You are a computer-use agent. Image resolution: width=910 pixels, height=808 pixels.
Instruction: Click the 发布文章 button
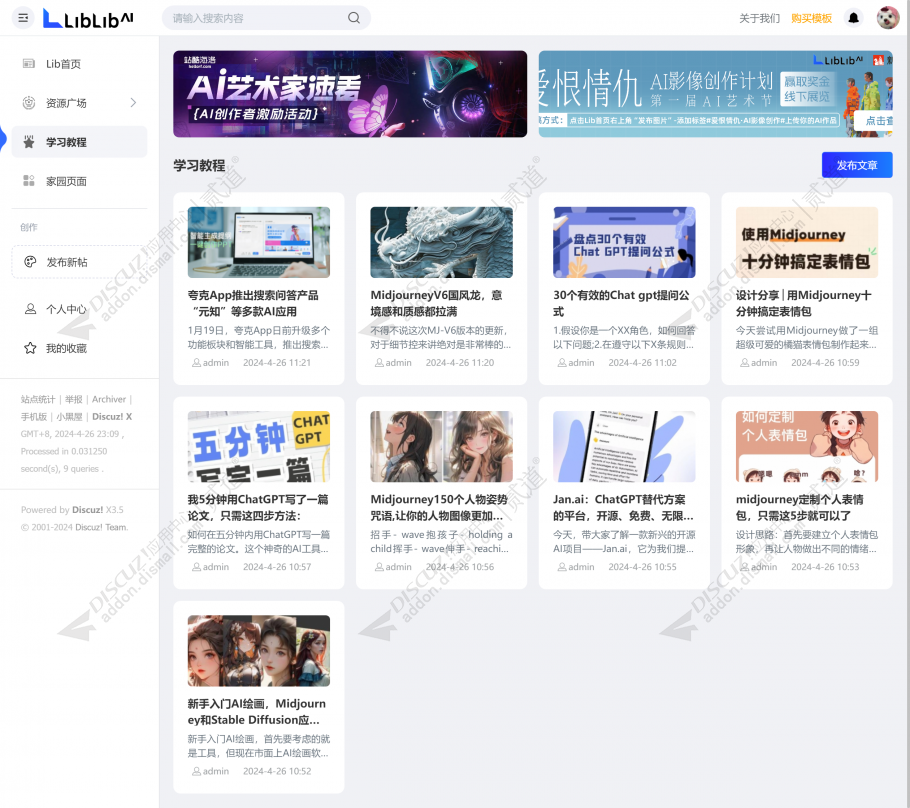(857, 165)
